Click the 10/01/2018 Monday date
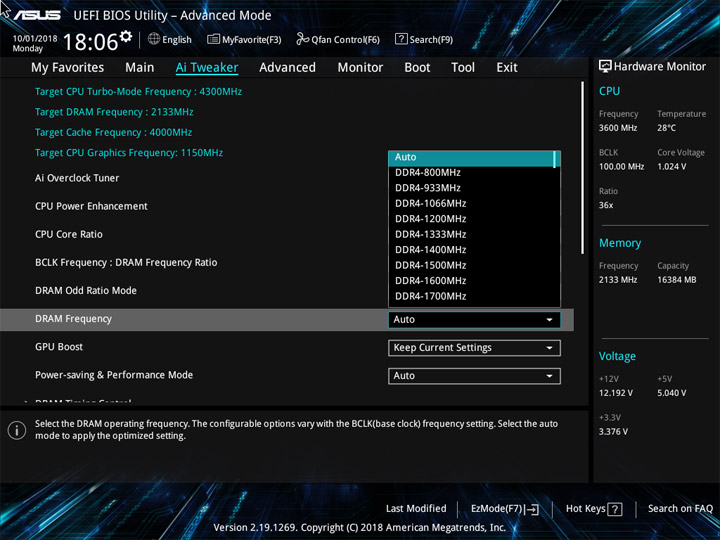720x540 pixels. pos(35,43)
